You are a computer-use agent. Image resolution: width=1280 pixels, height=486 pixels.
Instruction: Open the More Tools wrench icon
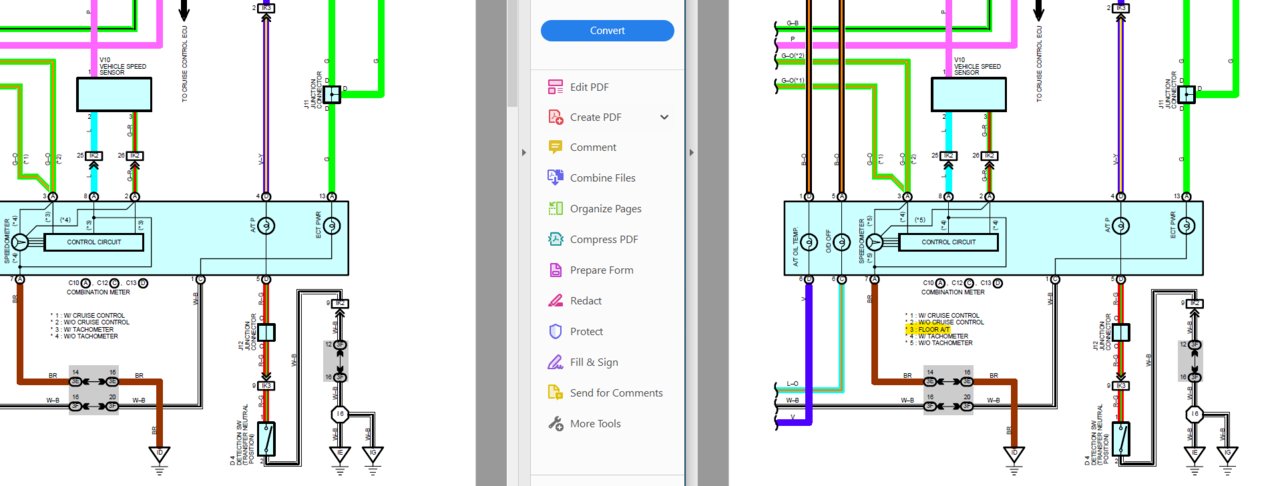point(555,424)
